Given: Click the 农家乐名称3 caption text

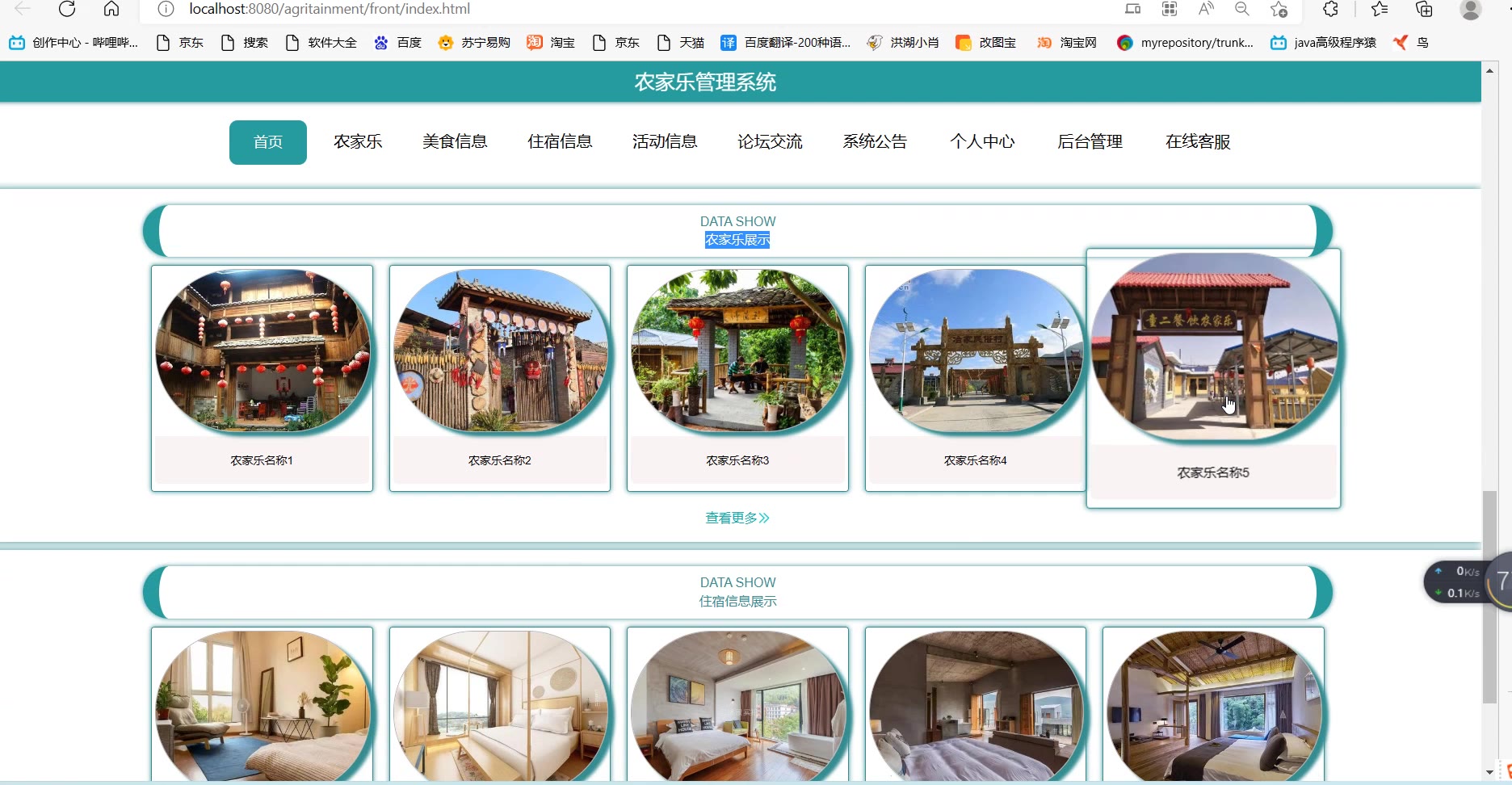Looking at the screenshot, I should click(x=737, y=460).
